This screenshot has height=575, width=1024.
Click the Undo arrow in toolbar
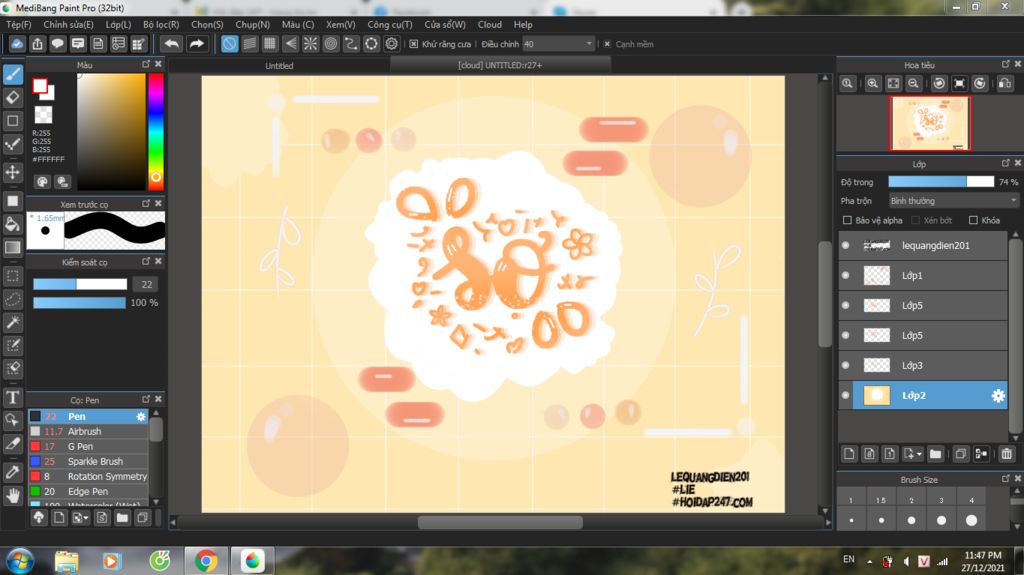coord(172,44)
